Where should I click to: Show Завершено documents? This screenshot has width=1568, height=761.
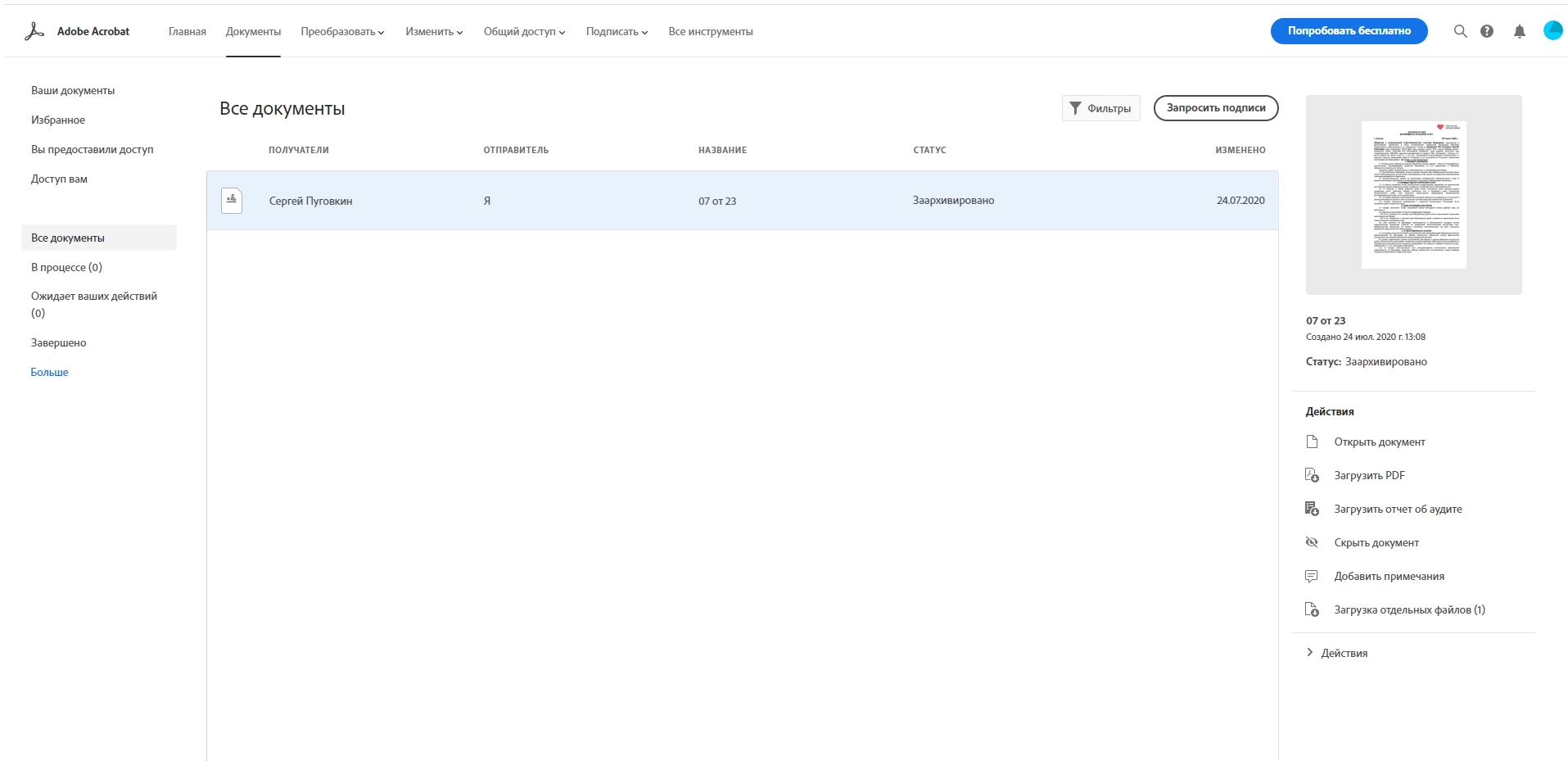[x=58, y=342]
